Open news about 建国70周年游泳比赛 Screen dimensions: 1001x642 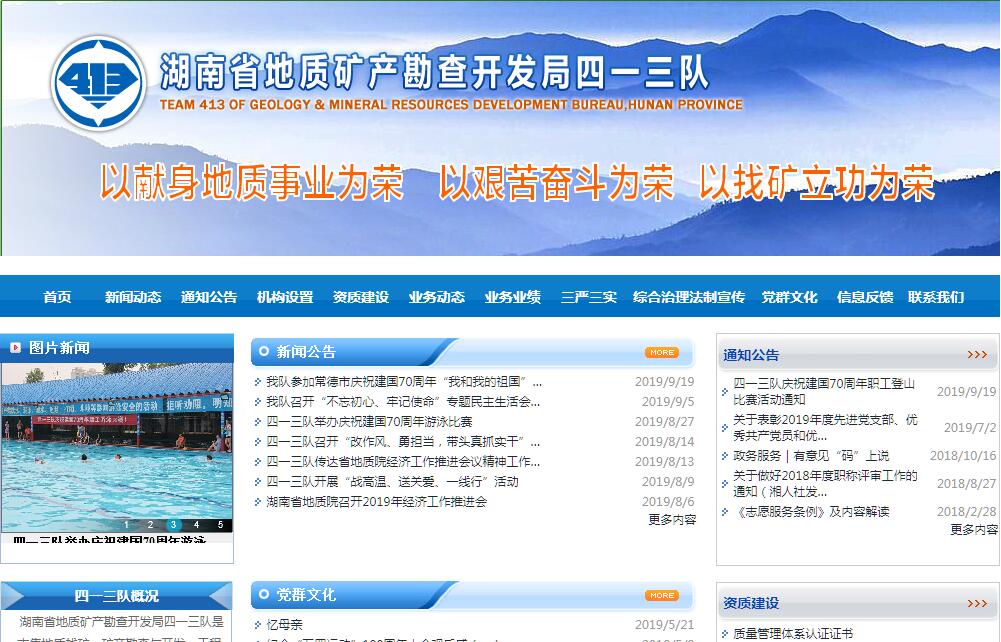click(x=369, y=422)
